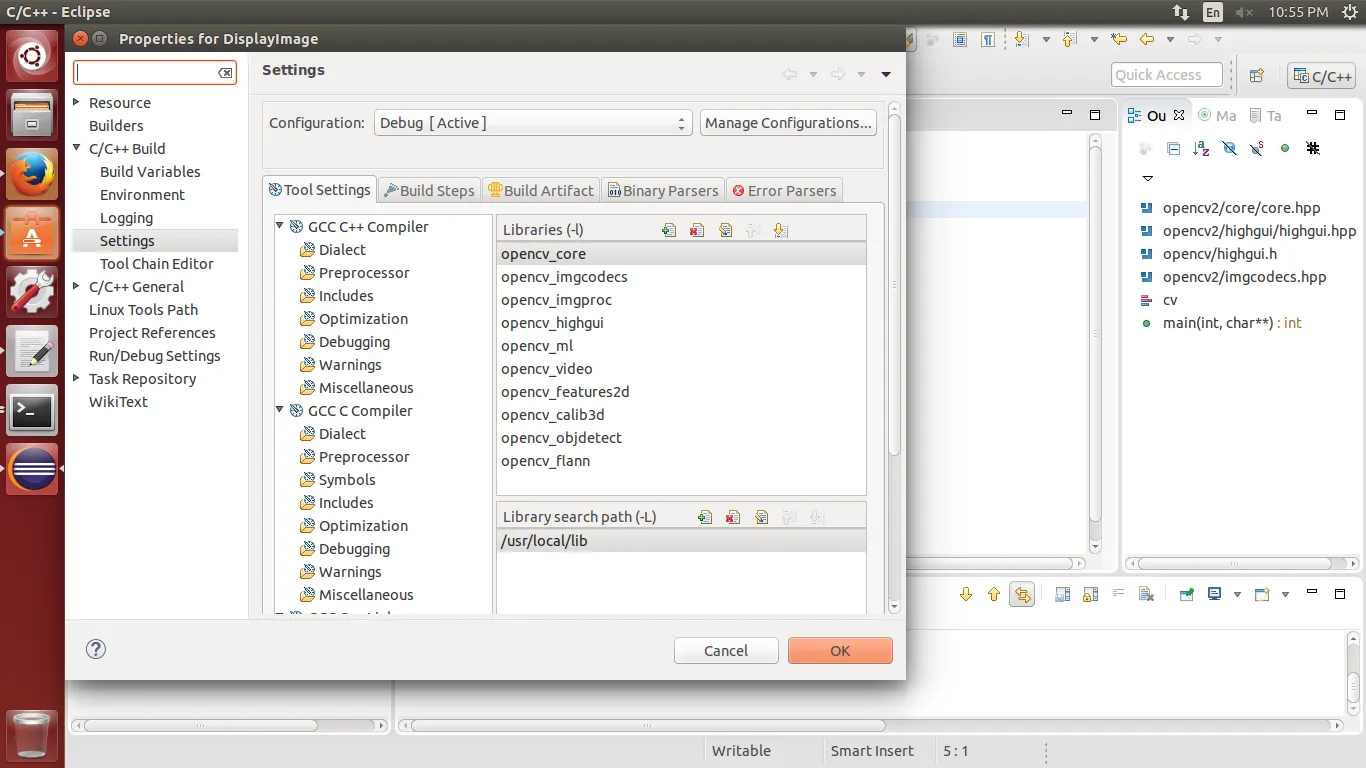Toggle scroll lock in the console toolbar
Screen dimensions: 1366x768
(1091, 594)
